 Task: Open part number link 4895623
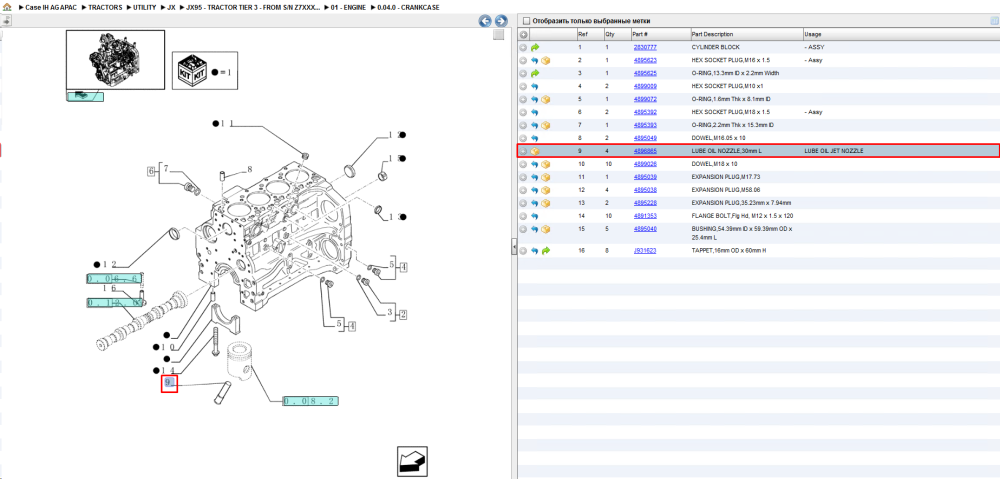click(x=645, y=61)
